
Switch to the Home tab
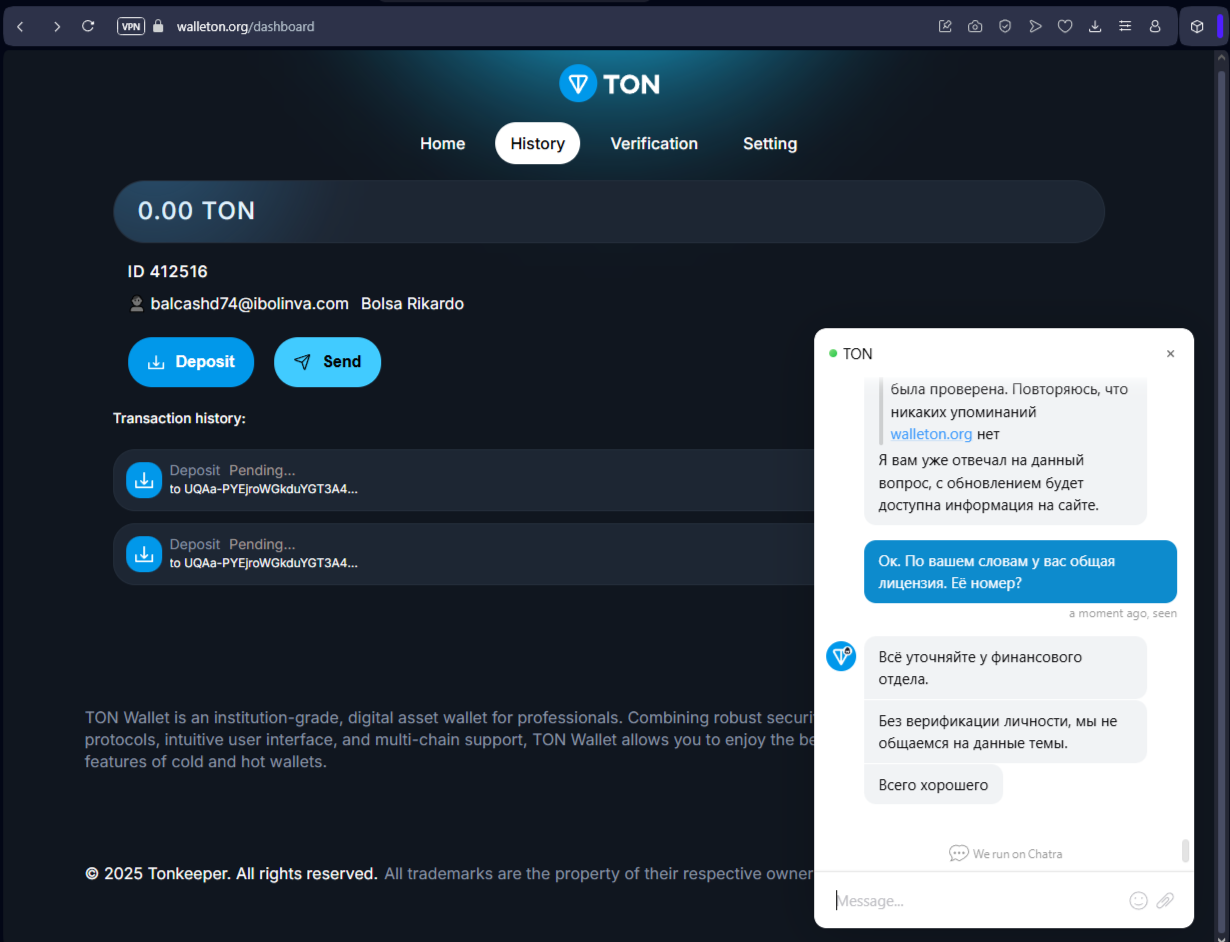pos(442,143)
